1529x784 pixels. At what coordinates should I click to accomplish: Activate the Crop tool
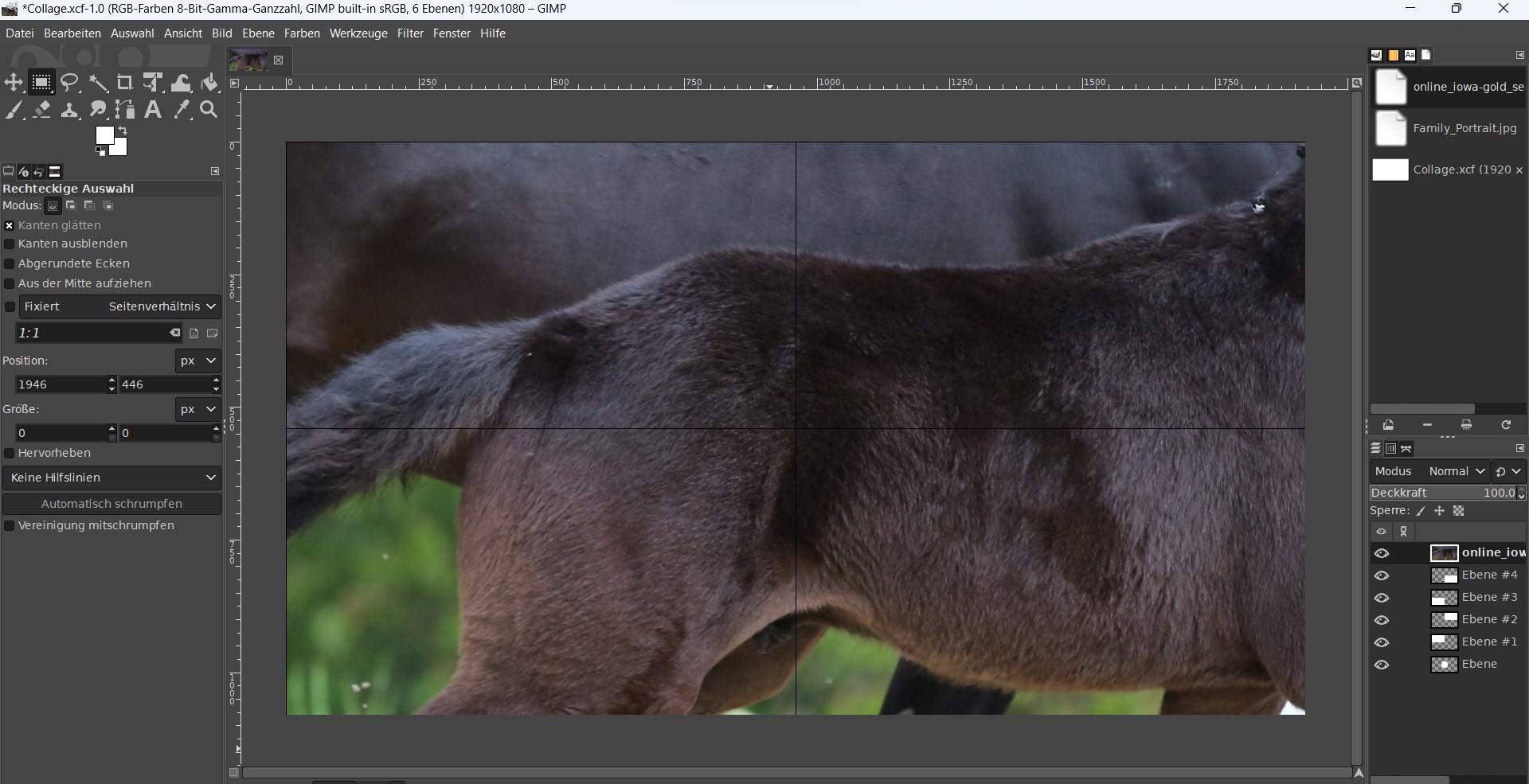[x=124, y=83]
